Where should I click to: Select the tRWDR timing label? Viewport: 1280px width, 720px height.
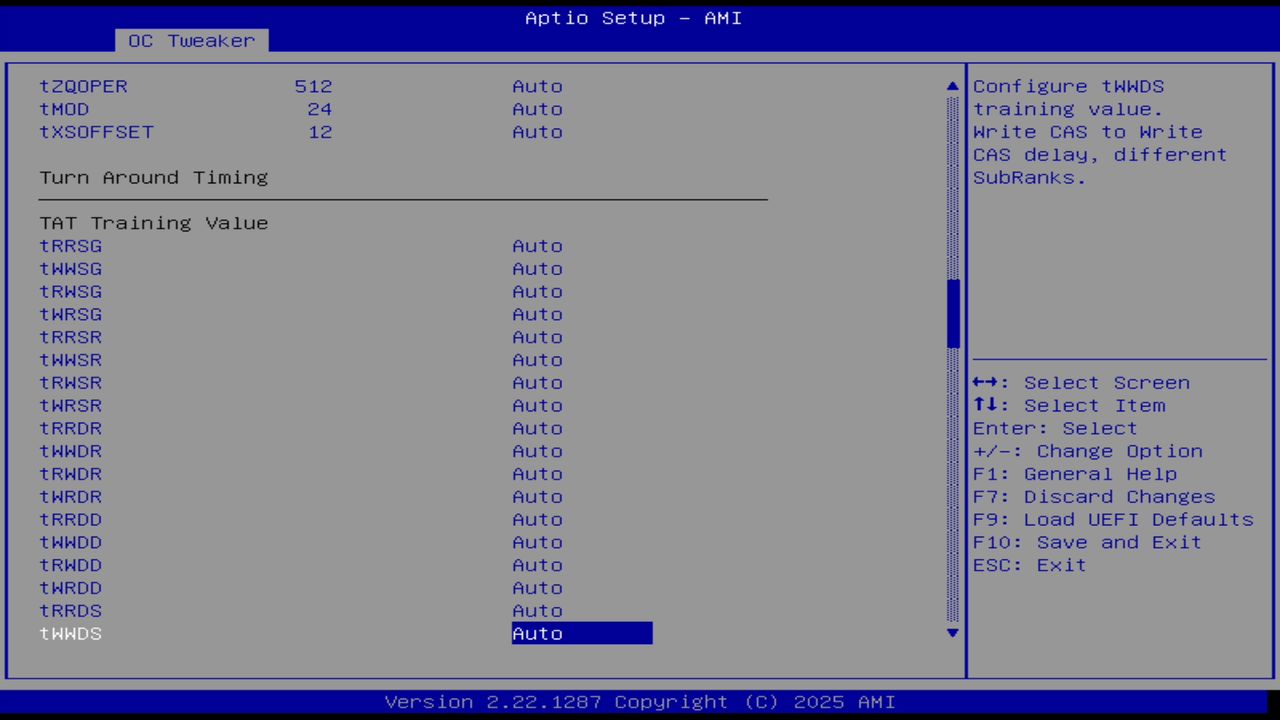[x=70, y=474]
